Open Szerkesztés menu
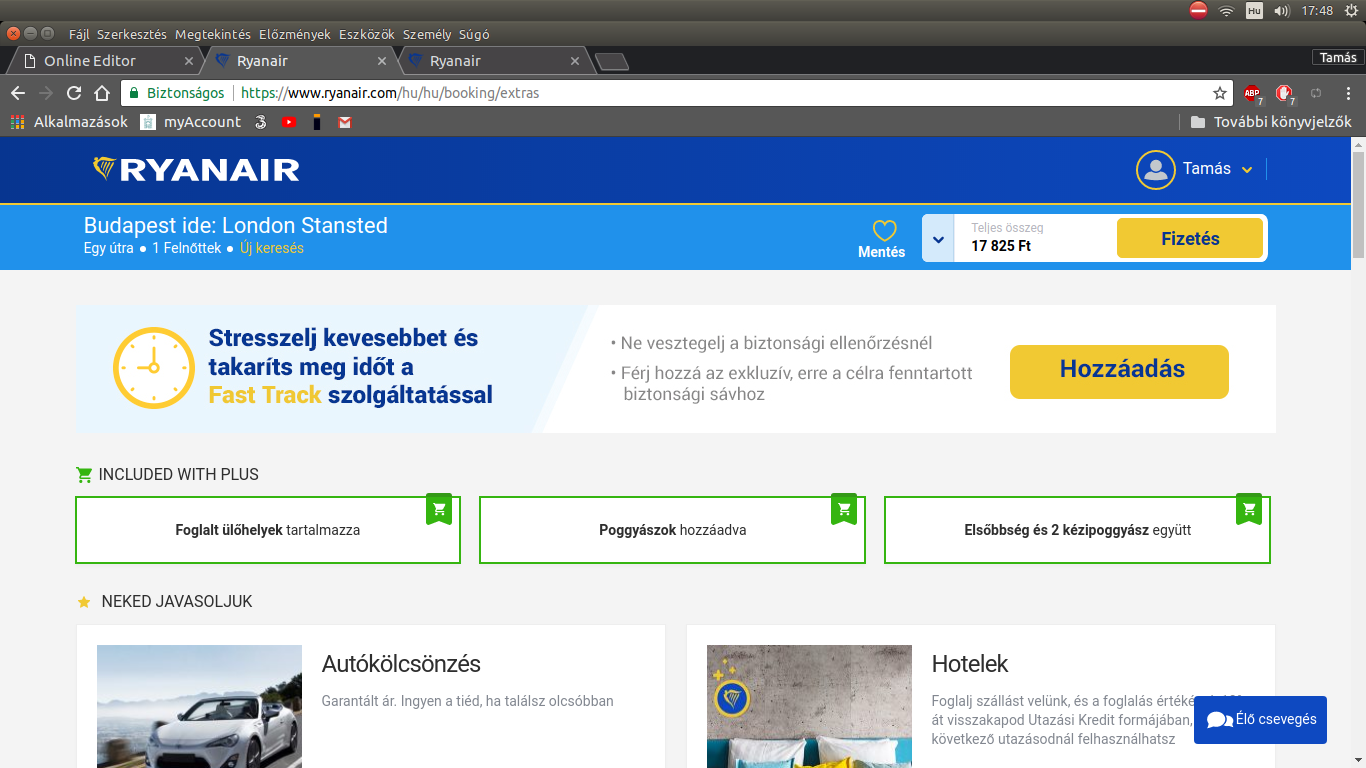 tap(132, 34)
